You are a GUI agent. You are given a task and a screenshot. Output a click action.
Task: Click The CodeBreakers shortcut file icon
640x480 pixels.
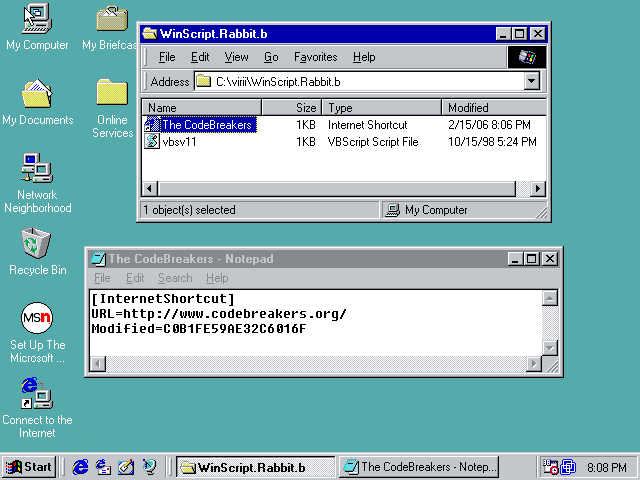(x=151, y=124)
